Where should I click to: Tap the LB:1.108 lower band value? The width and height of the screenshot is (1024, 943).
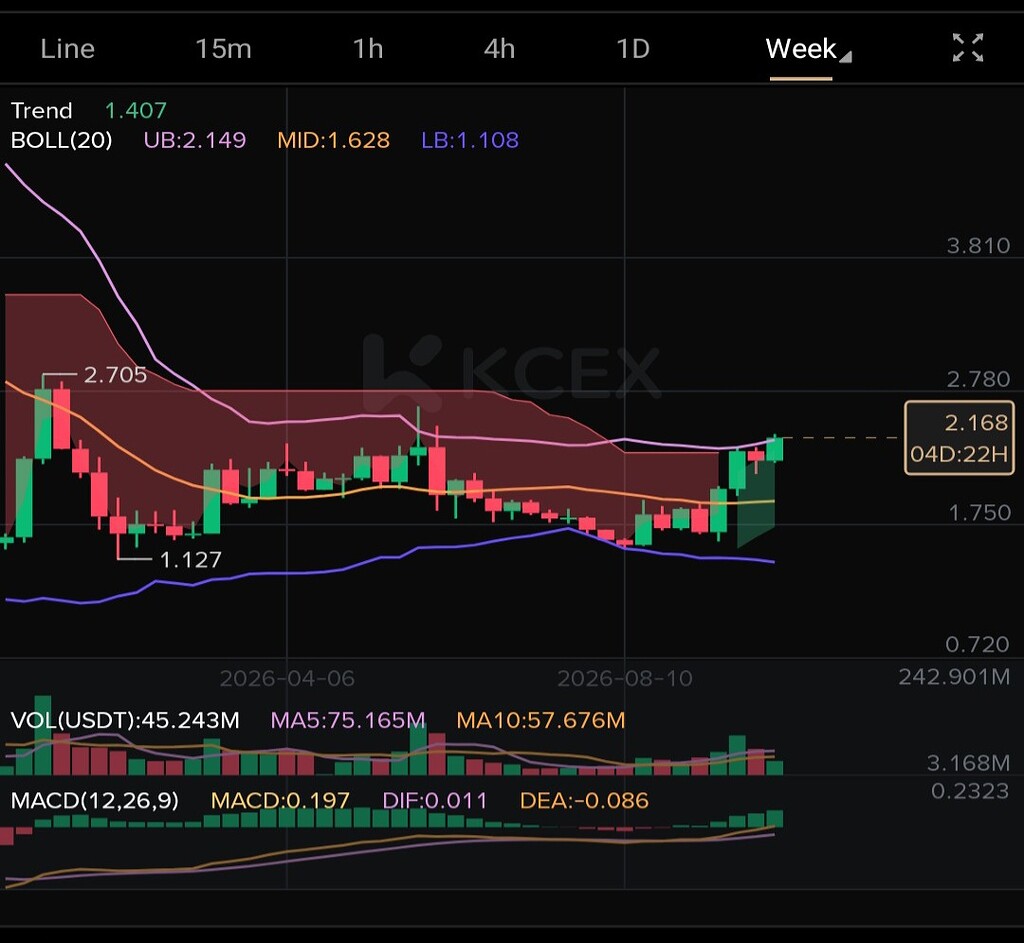(x=470, y=140)
